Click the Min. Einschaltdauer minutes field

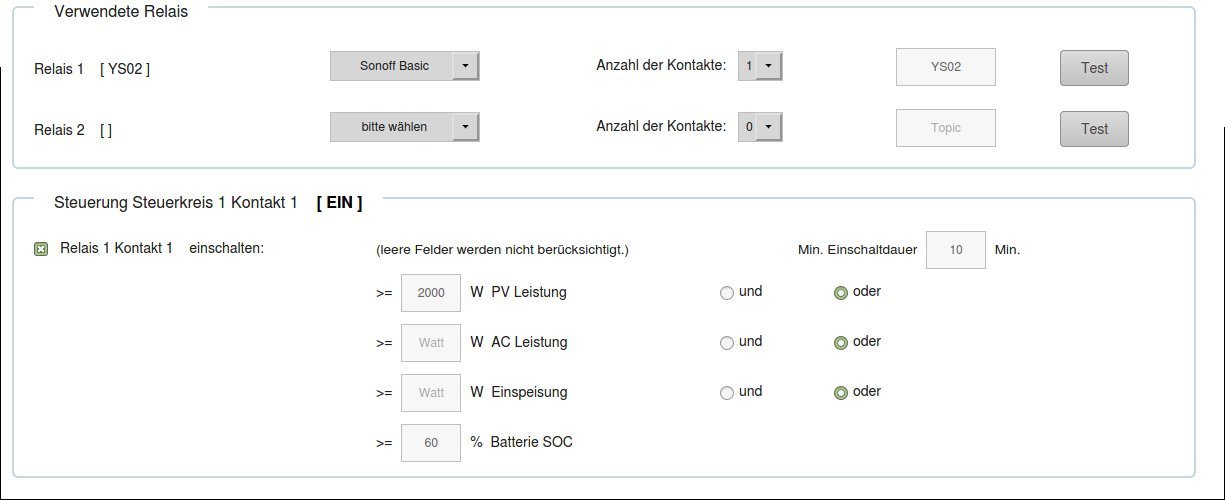955,250
